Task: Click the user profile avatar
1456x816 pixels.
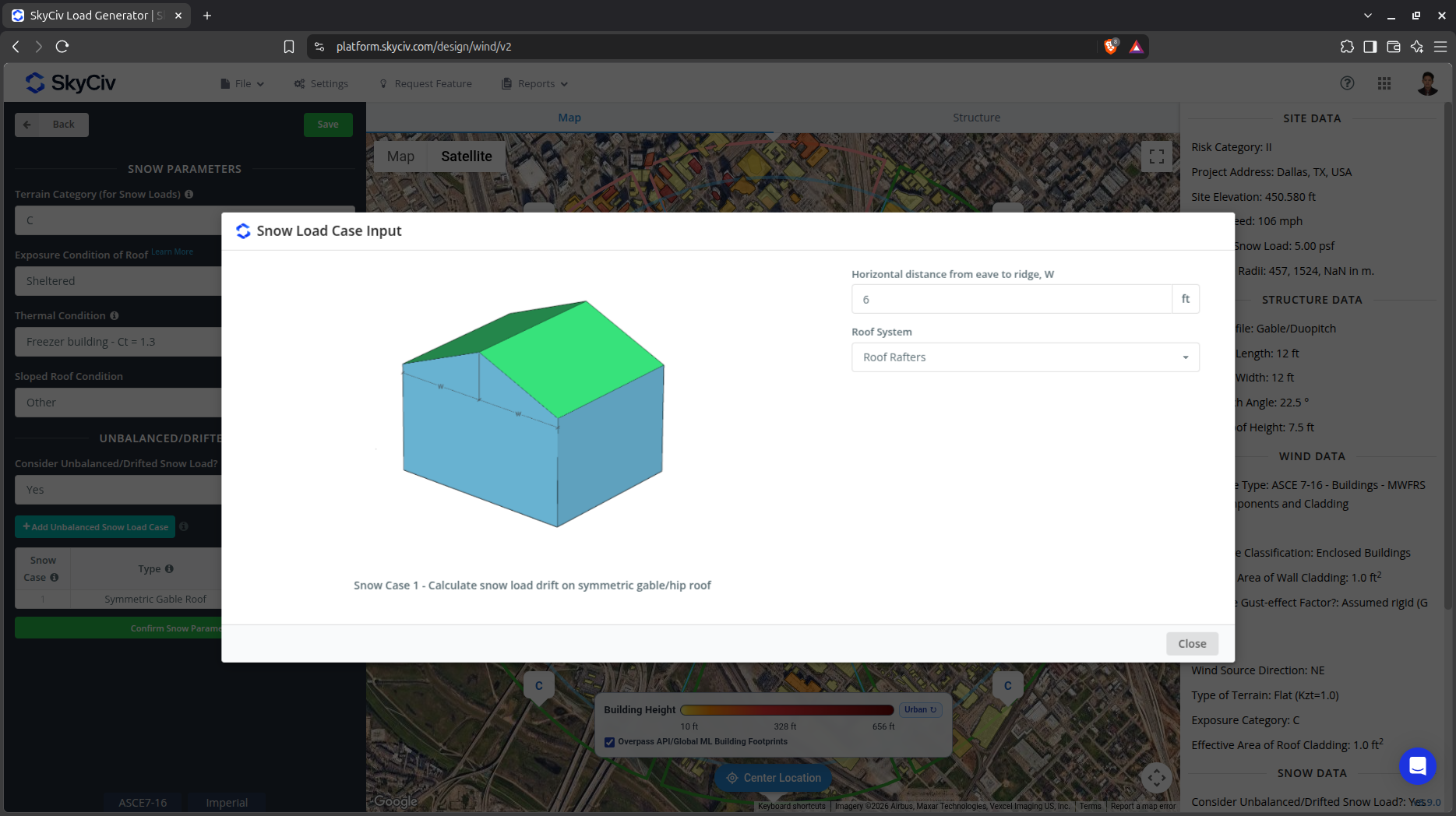Action: [x=1427, y=83]
